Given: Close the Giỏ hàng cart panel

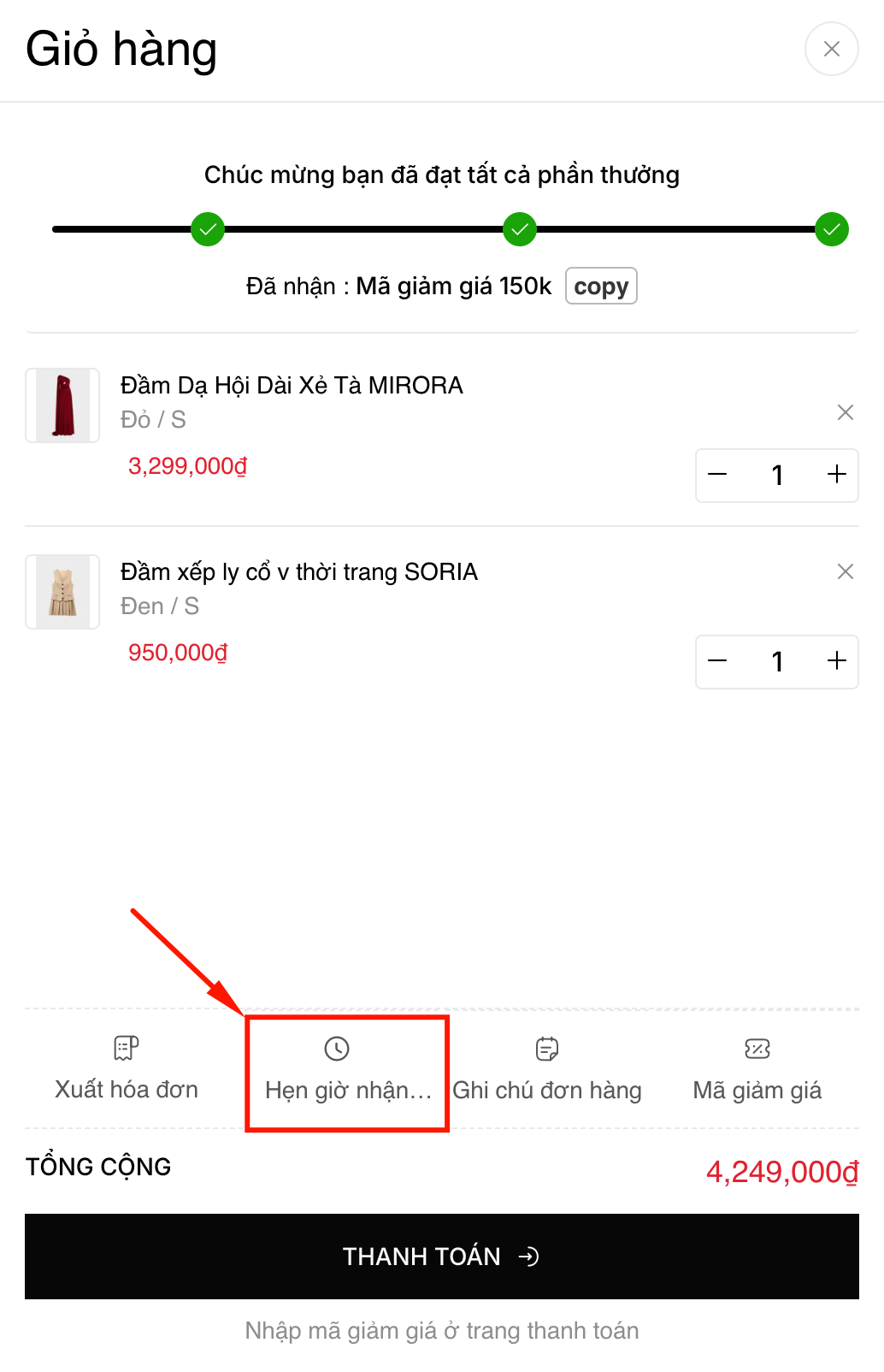Looking at the screenshot, I should (x=831, y=49).
